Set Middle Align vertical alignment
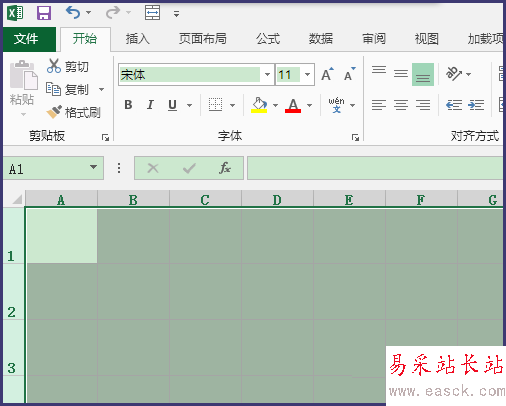The height and width of the screenshot is (406, 506). pos(401,74)
